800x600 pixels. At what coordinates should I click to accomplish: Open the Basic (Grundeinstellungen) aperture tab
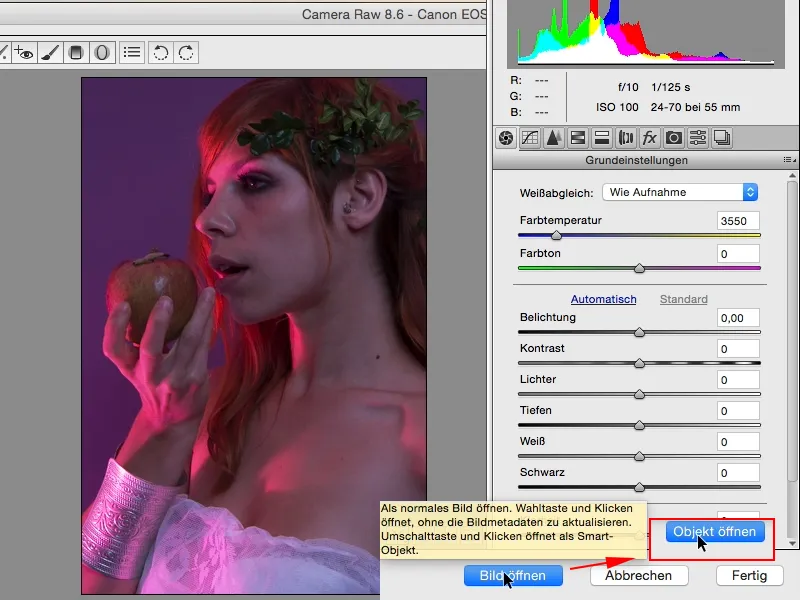pos(506,138)
